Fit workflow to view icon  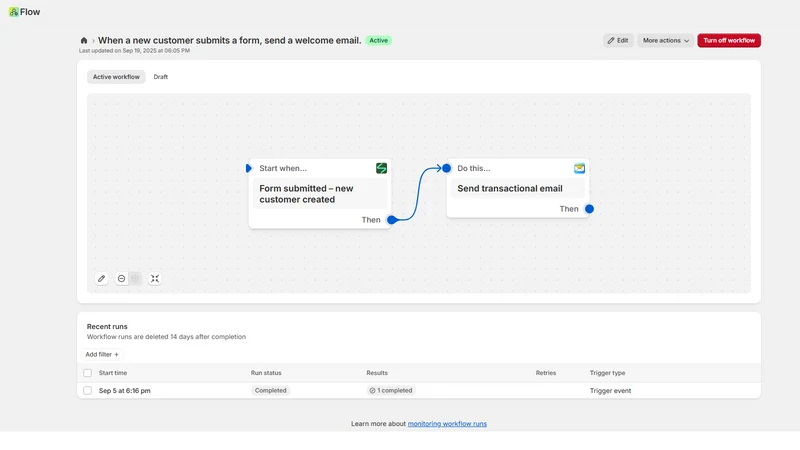pyautogui.click(x=155, y=279)
